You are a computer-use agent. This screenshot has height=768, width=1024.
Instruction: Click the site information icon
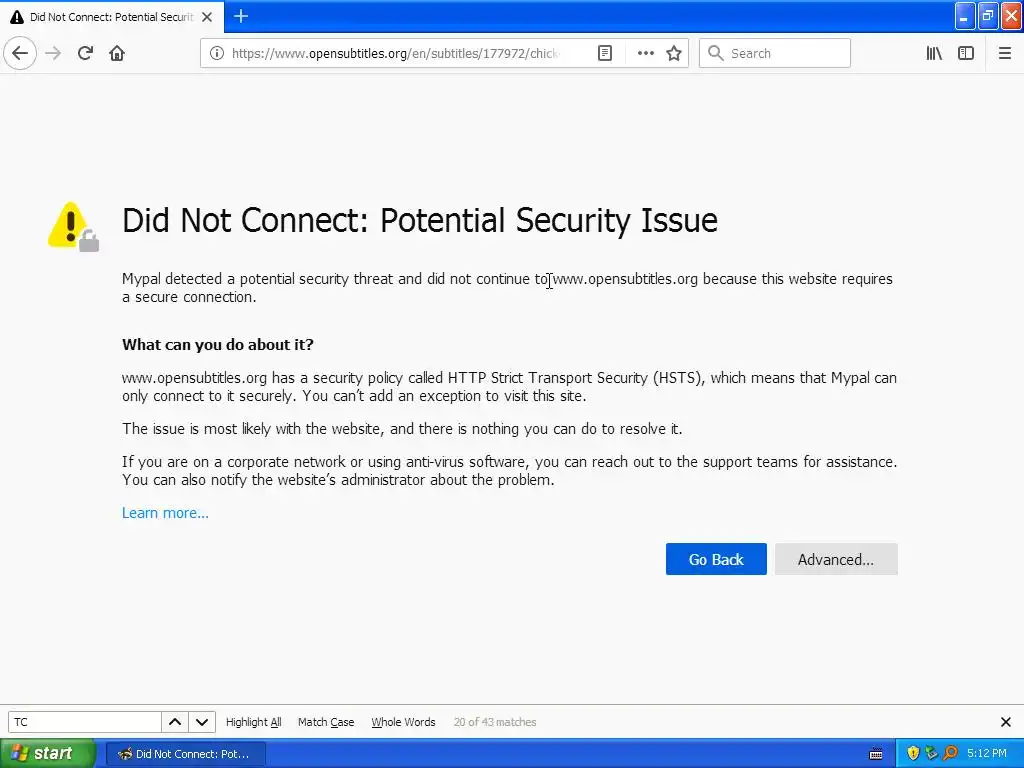tap(216, 53)
